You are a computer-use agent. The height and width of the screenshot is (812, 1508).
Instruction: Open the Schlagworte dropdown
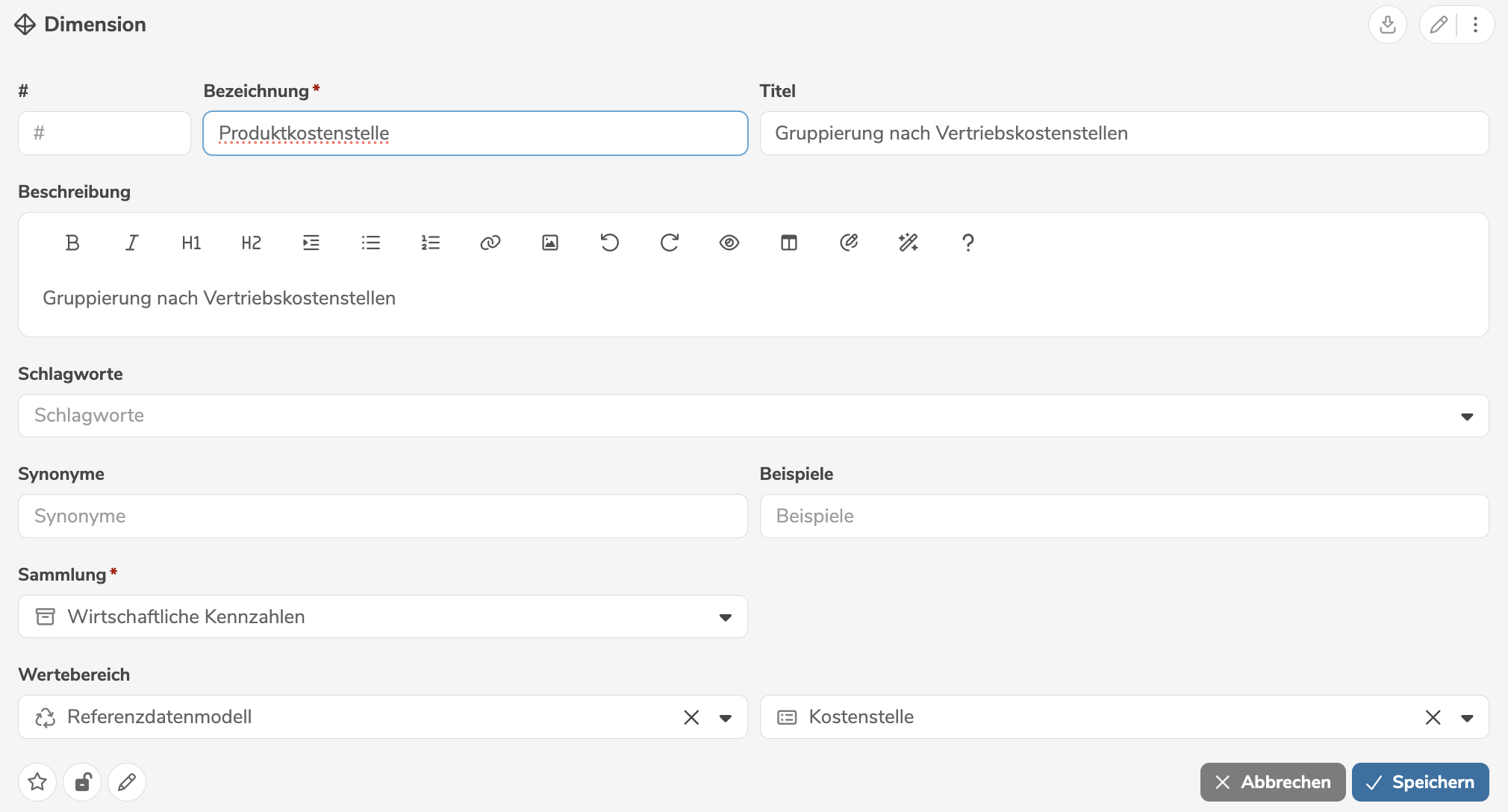[1467, 416]
